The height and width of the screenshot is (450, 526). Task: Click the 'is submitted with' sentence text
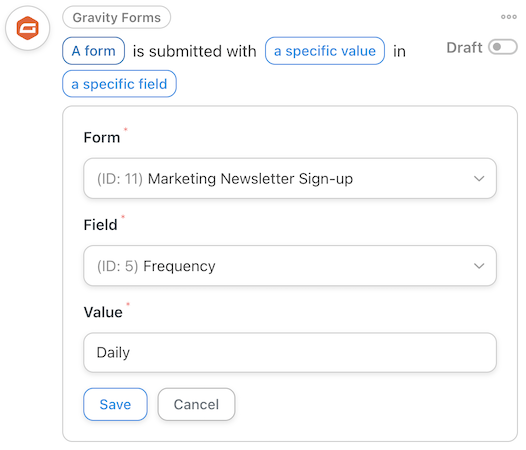(195, 51)
